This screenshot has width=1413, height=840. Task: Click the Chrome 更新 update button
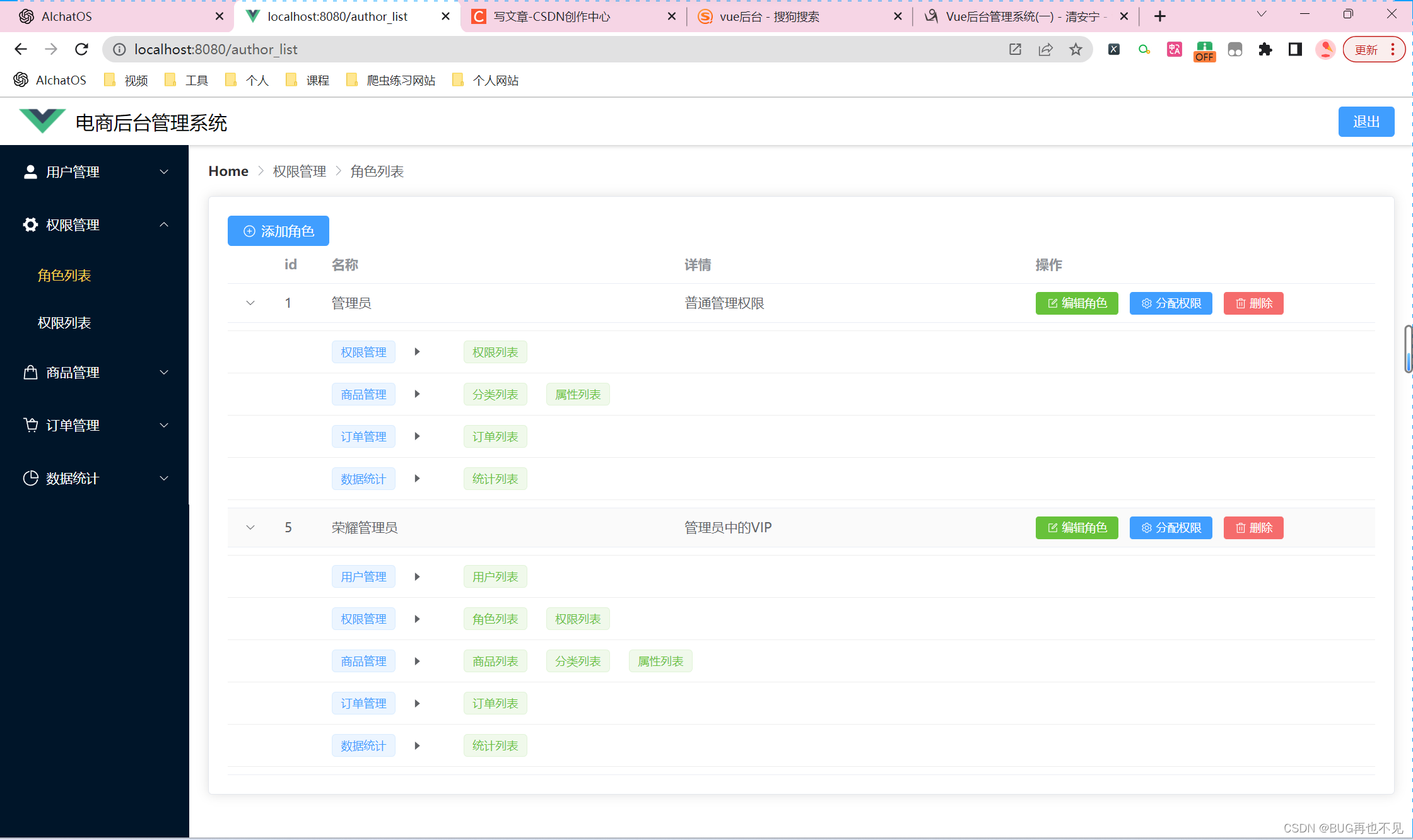1374,49
